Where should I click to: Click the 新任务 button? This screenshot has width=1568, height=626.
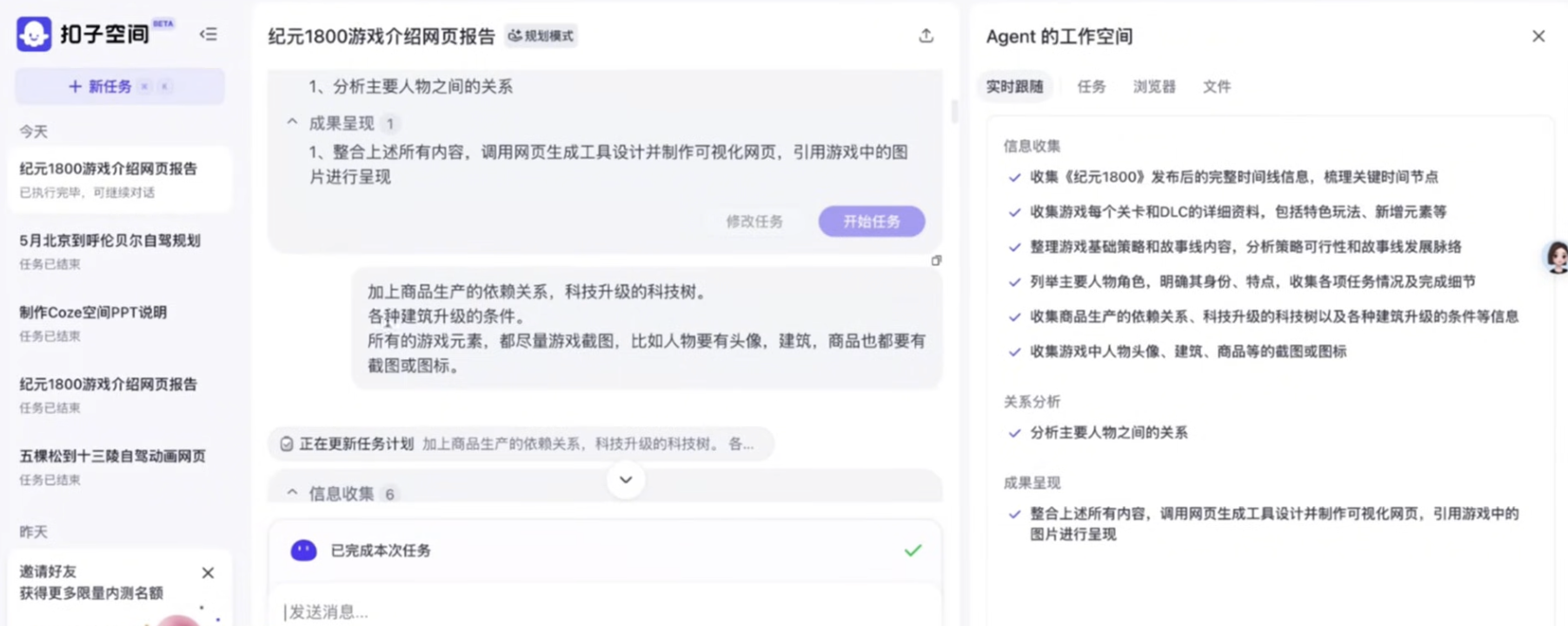(120, 86)
